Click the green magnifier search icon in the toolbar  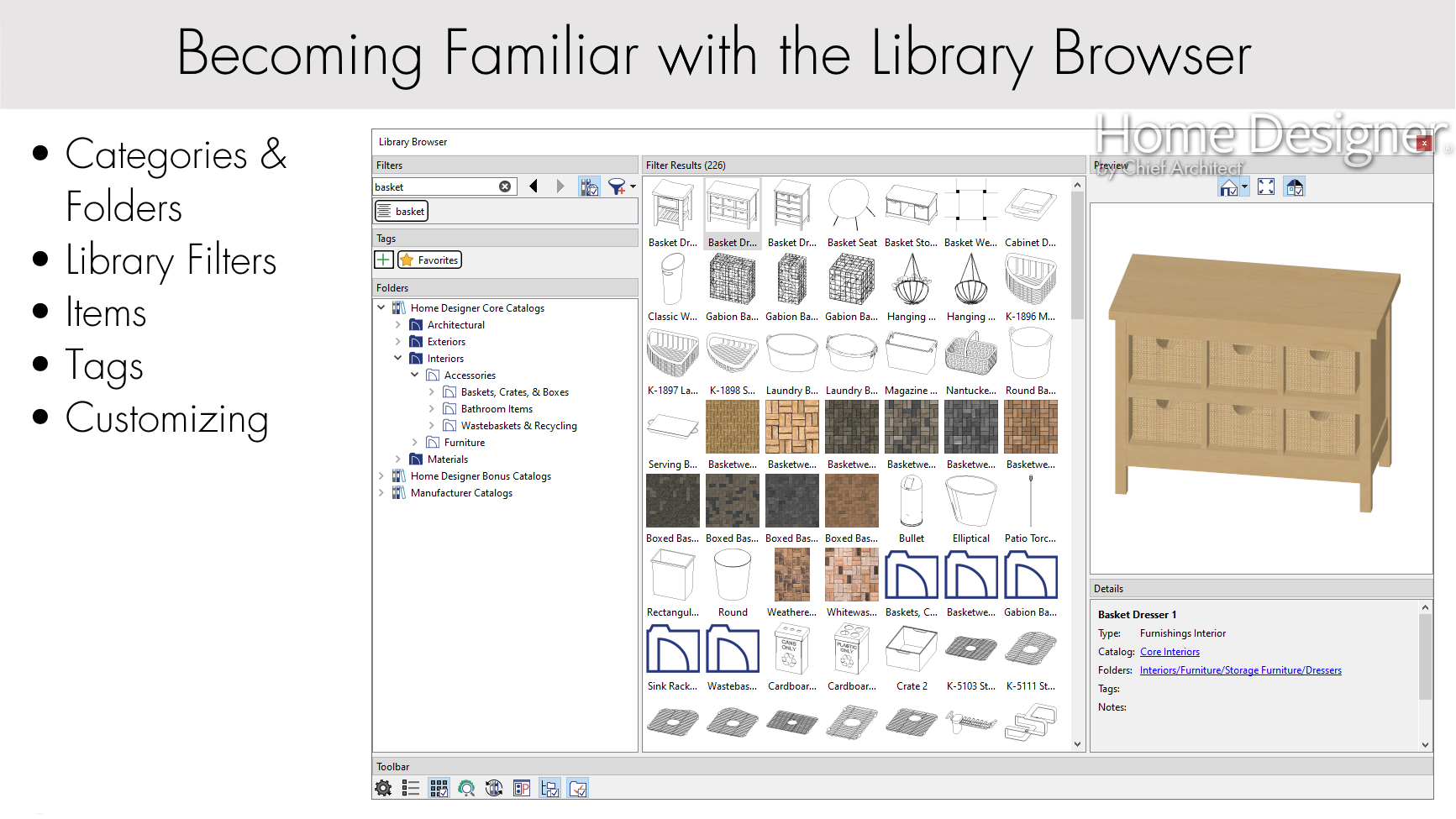466,788
